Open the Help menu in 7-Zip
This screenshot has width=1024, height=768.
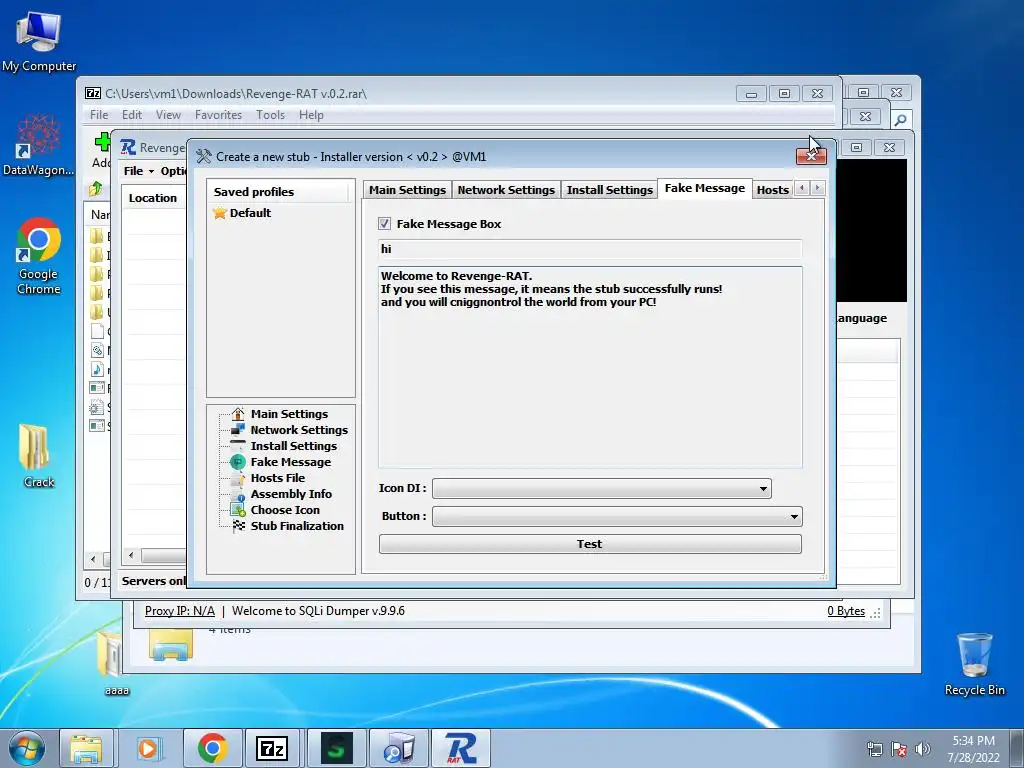(x=311, y=115)
